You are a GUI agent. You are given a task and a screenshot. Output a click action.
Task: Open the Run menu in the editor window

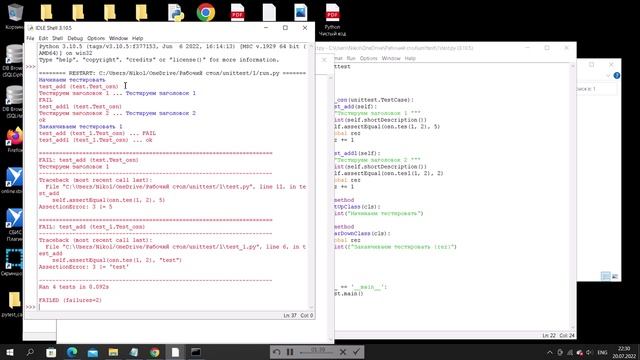coord(351,58)
